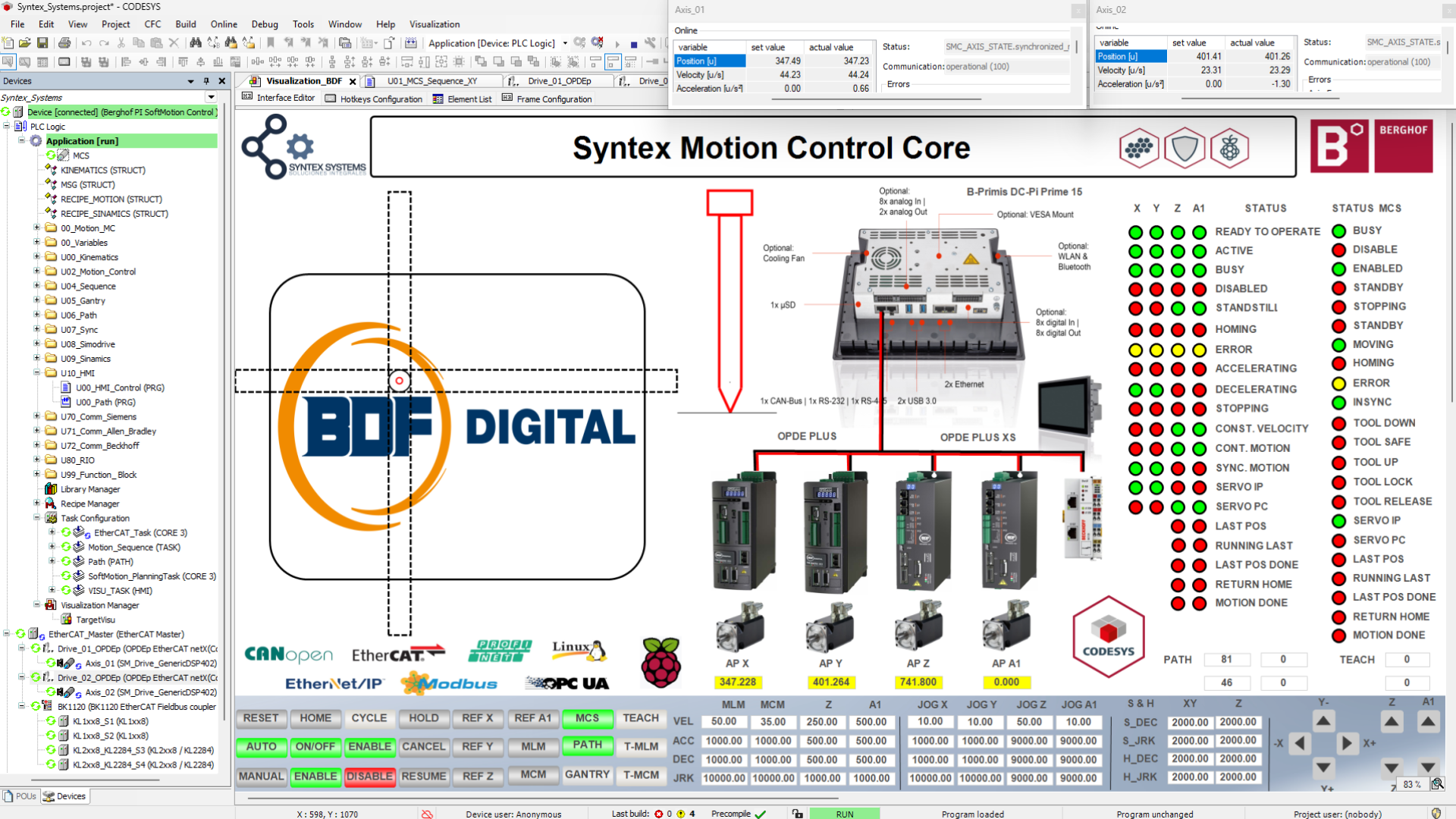Viewport: 1456px width, 819px height.
Task: Open the Syntex_Systems project dropdown
Action: point(212,97)
